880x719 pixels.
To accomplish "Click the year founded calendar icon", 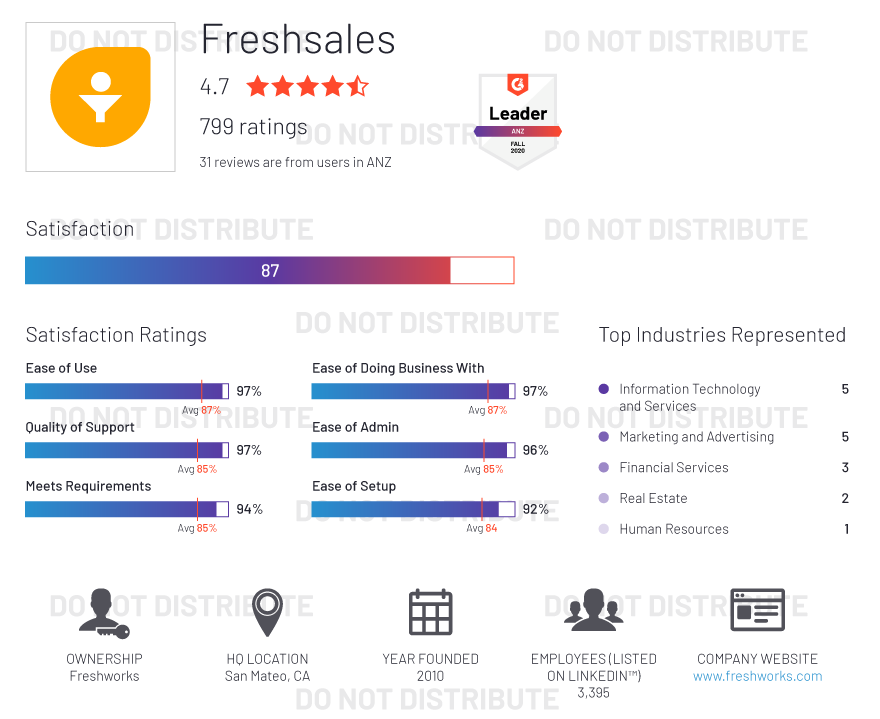I will coord(430,612).
